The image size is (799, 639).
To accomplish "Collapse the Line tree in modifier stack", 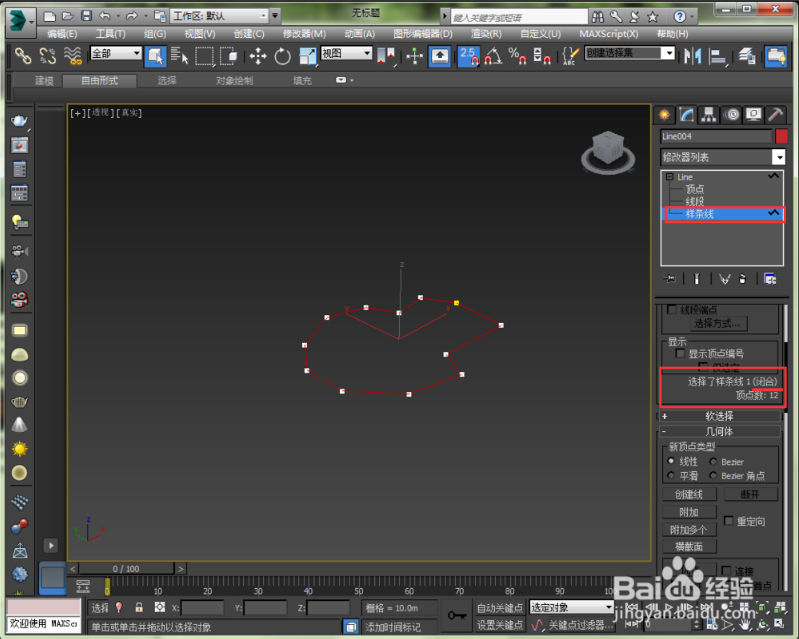I will pyautogui.click(x=670, y=177).
